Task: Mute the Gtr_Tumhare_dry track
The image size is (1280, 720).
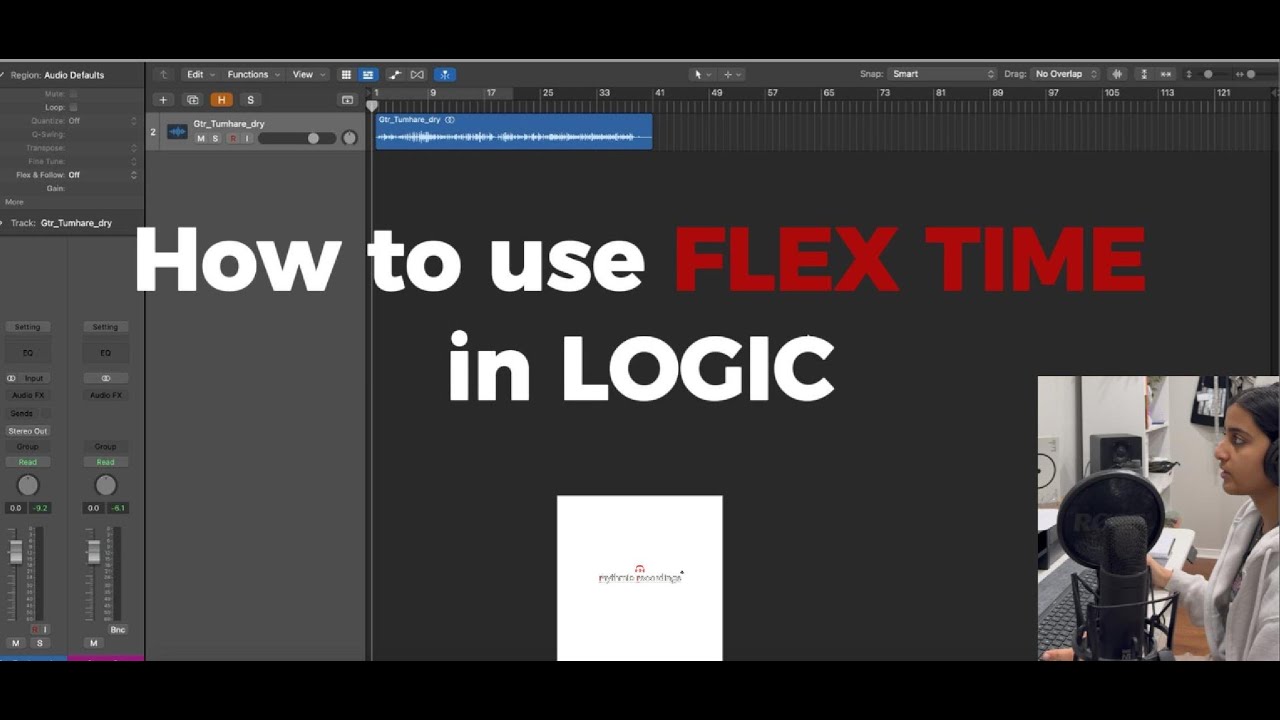Action: click(201, 139)
